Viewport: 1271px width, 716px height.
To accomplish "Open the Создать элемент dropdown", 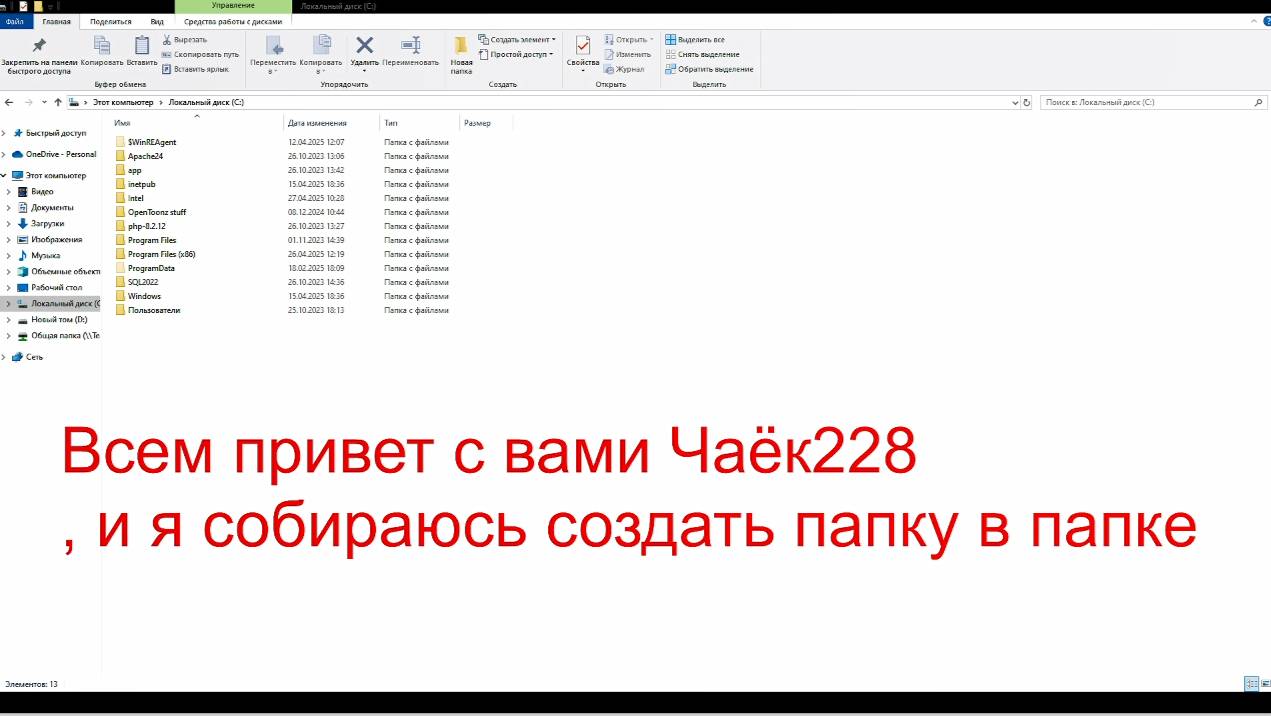I will pos(516,40).
